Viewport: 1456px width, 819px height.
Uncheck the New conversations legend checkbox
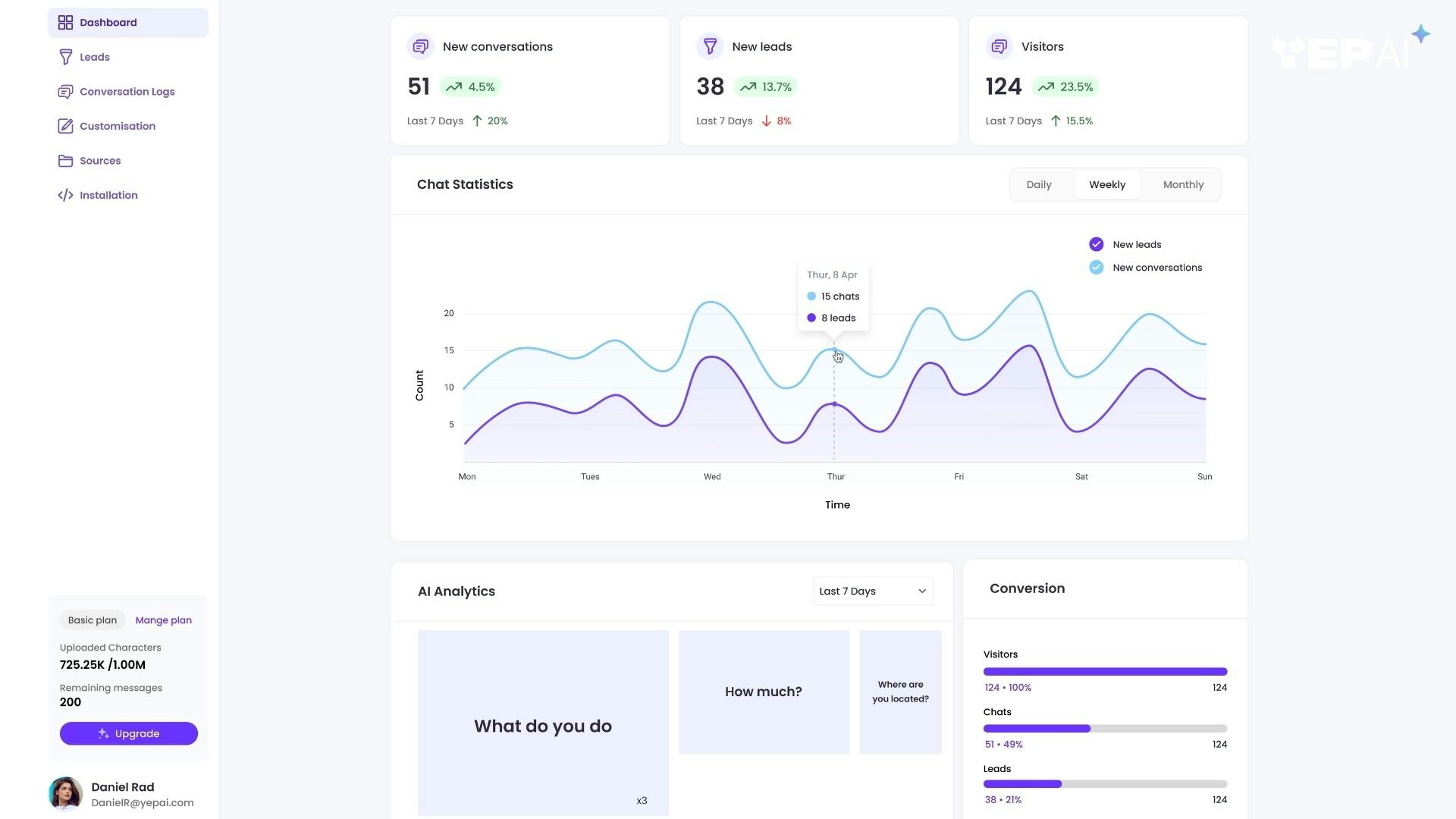click(1096, 267)
